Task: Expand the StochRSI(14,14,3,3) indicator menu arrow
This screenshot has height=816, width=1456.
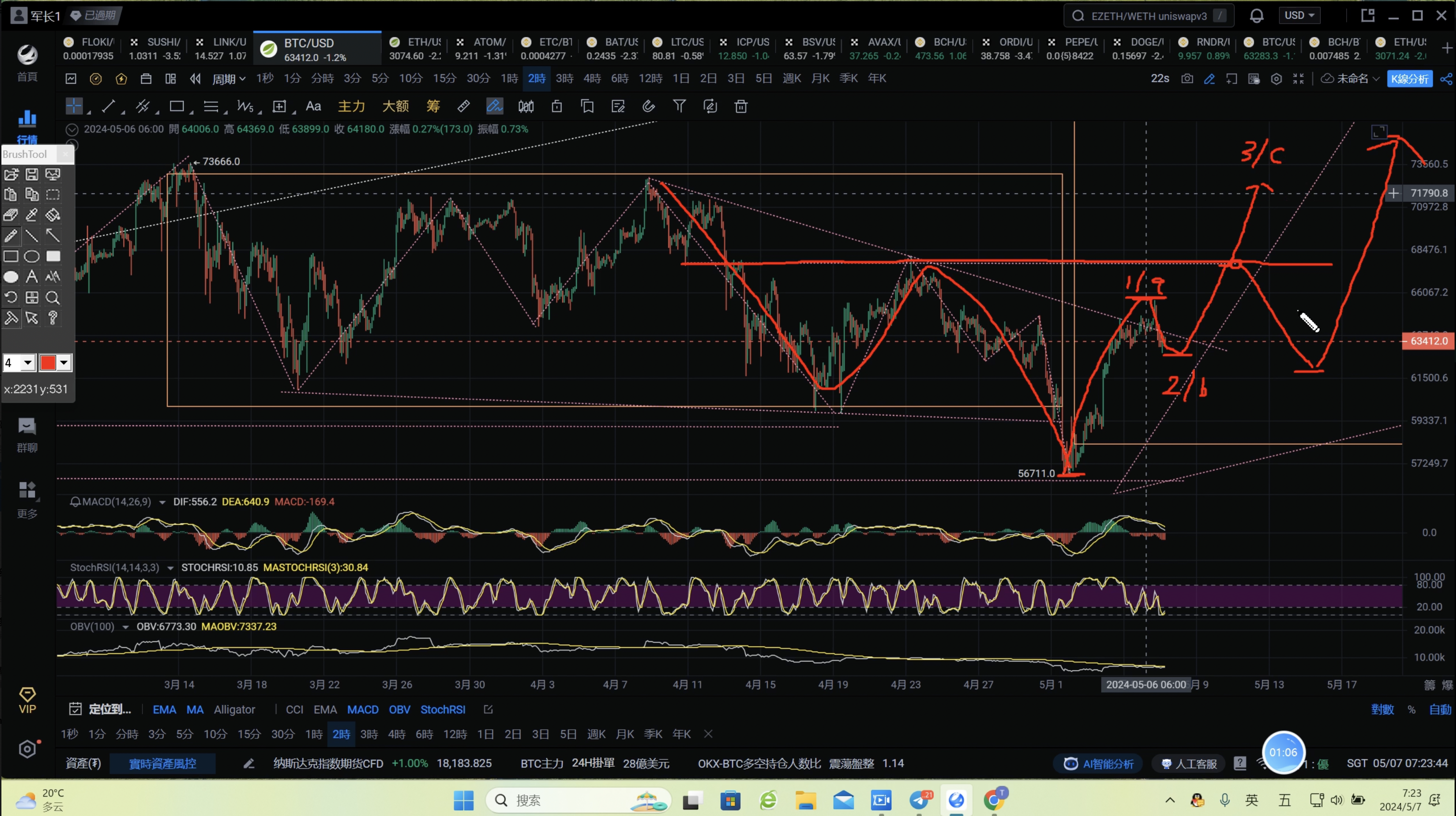Action: 170,568
